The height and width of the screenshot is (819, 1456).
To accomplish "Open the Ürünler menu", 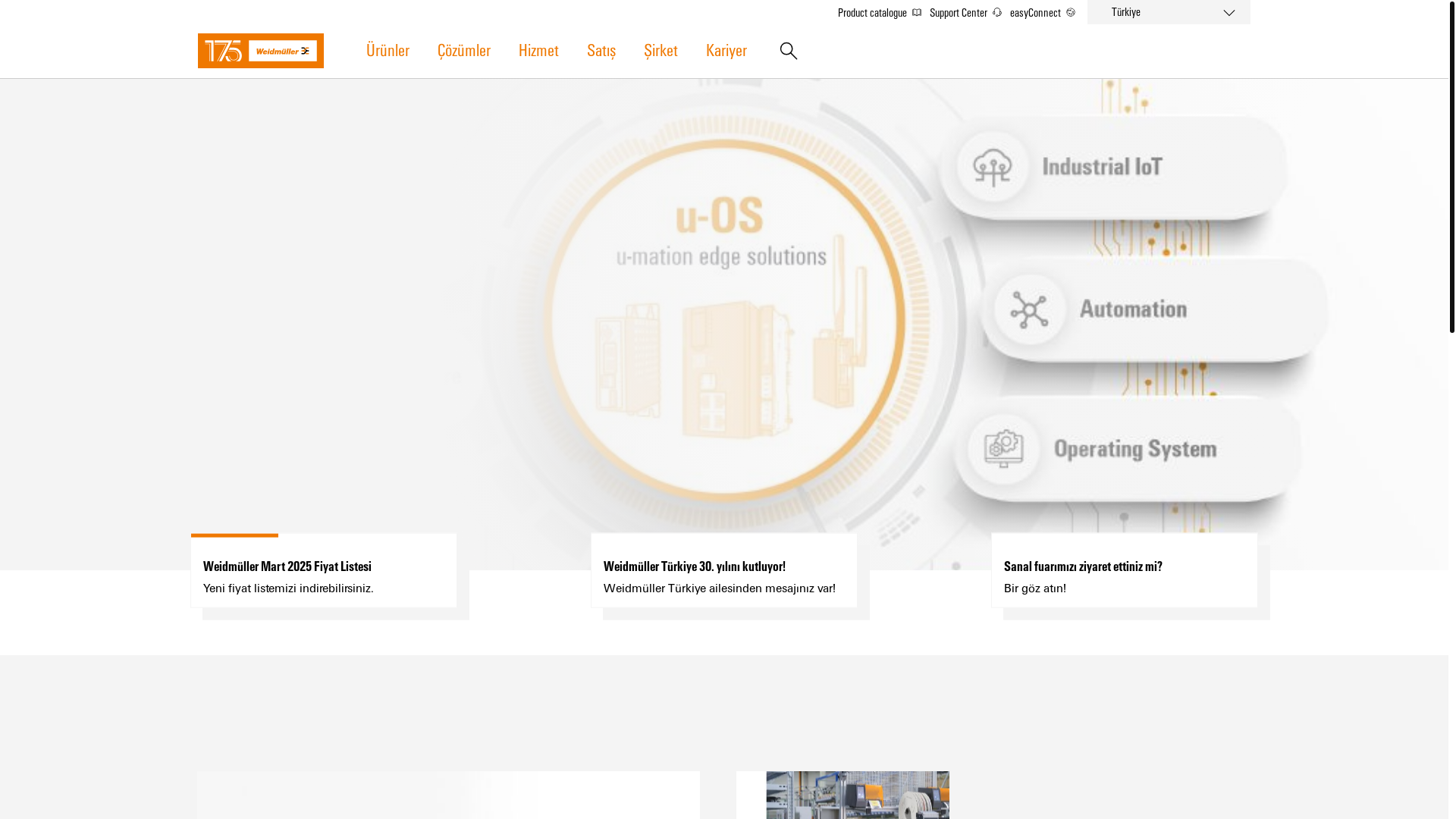I will (388, 50).
